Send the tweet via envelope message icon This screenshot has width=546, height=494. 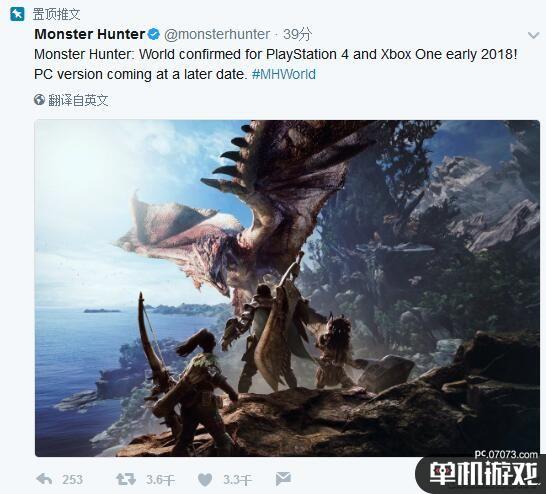tap(283, 479)
